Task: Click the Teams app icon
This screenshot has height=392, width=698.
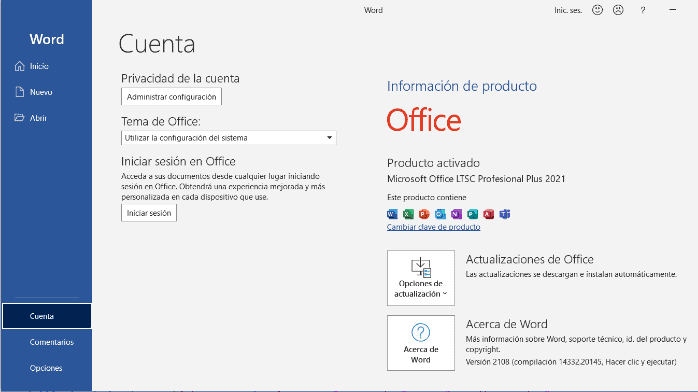Action: coord(504,214)
